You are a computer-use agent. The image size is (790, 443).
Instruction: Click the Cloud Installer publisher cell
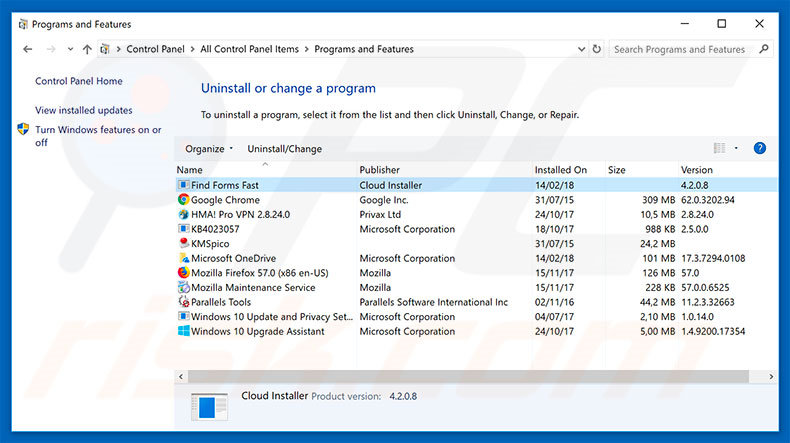(390, 185)
